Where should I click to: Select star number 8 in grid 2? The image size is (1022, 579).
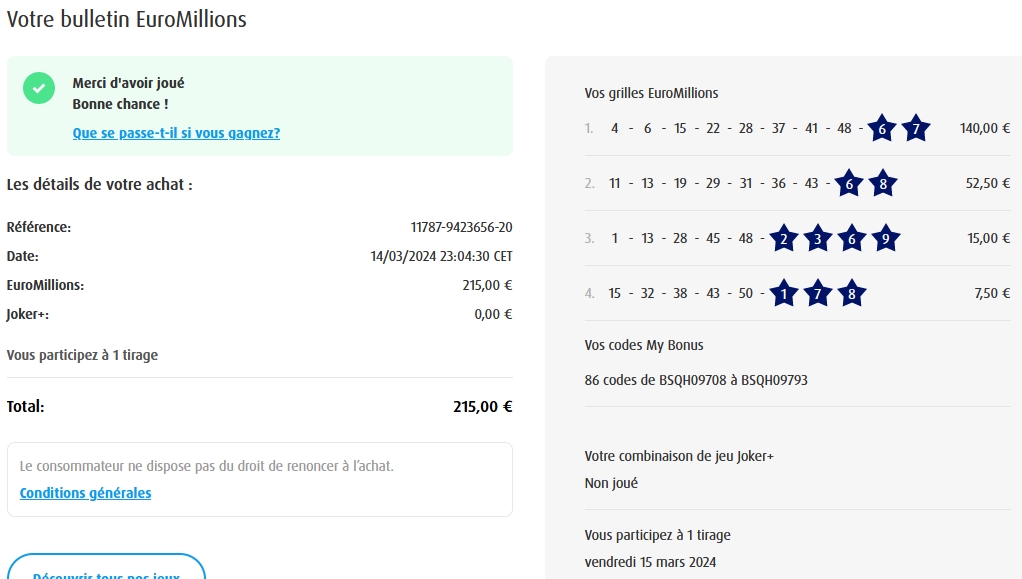click(x=883, y=184)
